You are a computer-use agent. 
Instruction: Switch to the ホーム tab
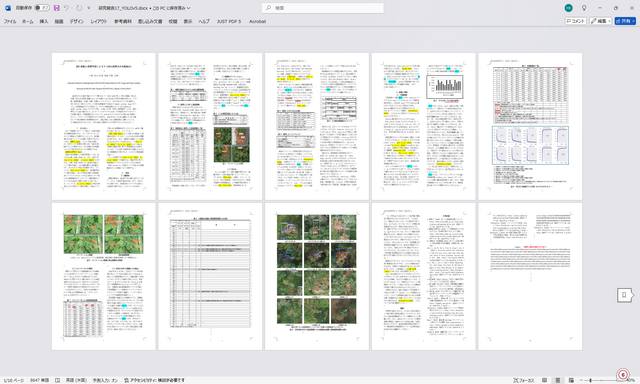click(27, 21)
